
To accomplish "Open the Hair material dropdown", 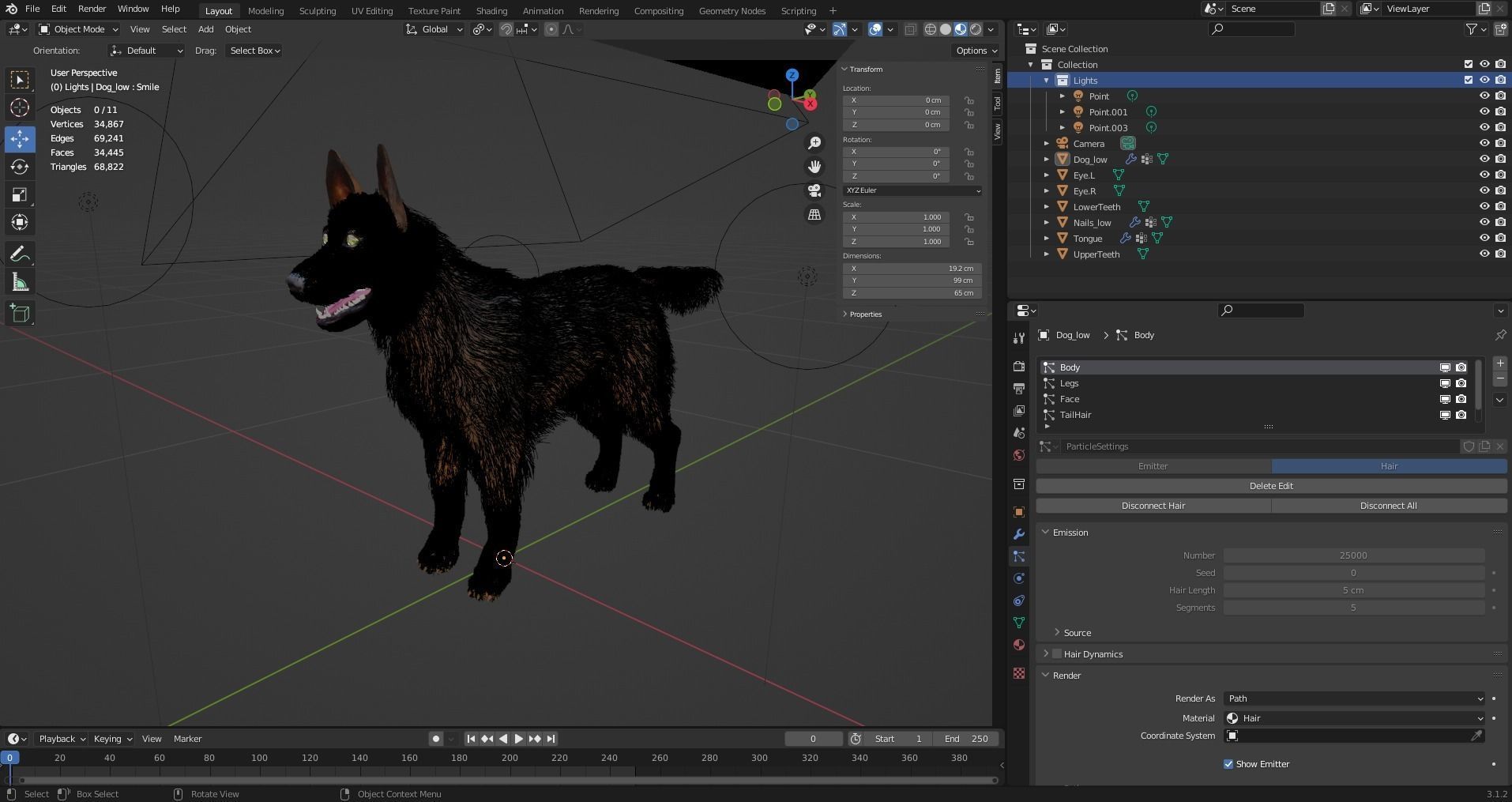I will (1355, 718).
